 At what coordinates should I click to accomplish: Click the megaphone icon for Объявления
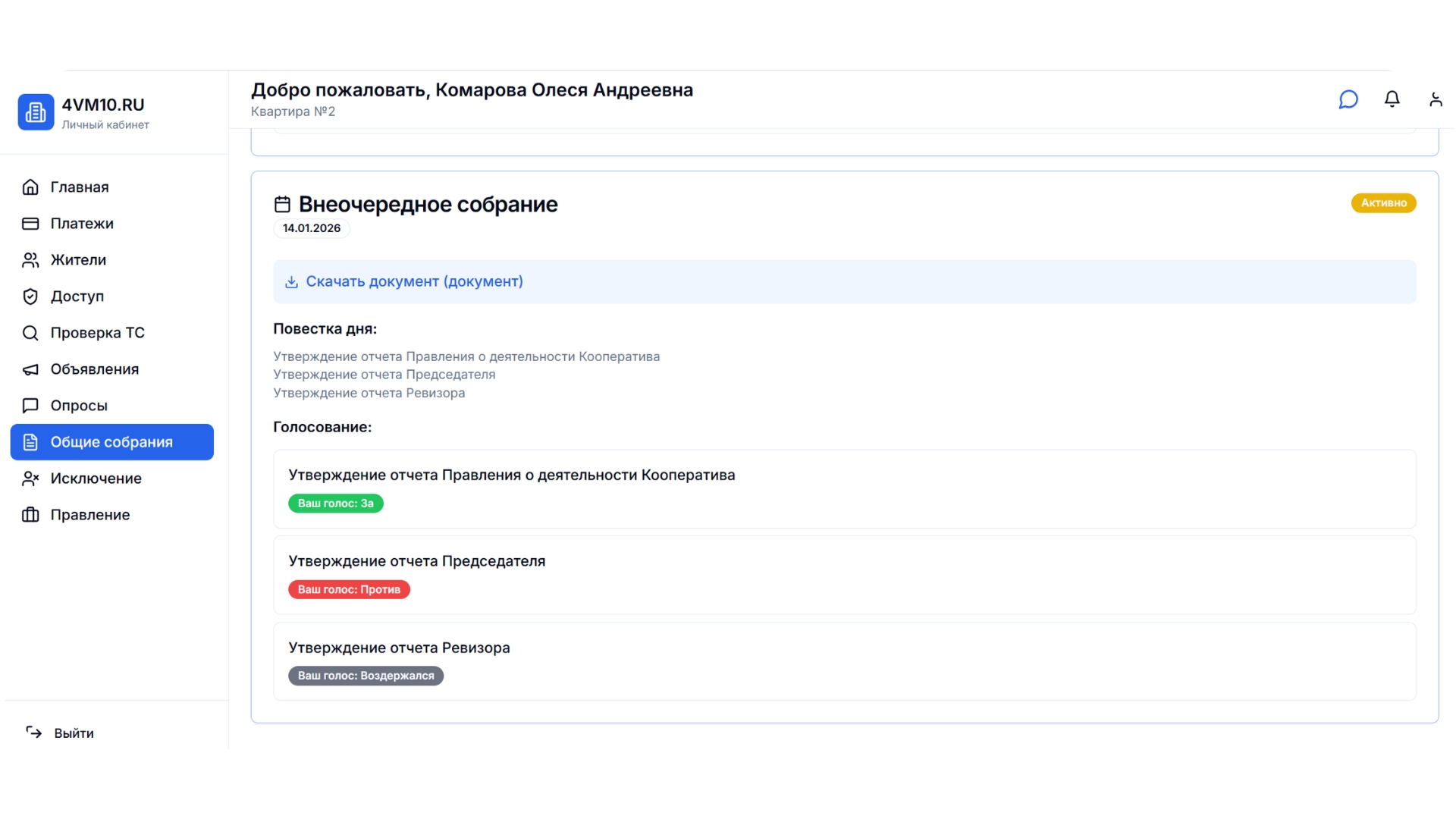click(x=30, y=369)
